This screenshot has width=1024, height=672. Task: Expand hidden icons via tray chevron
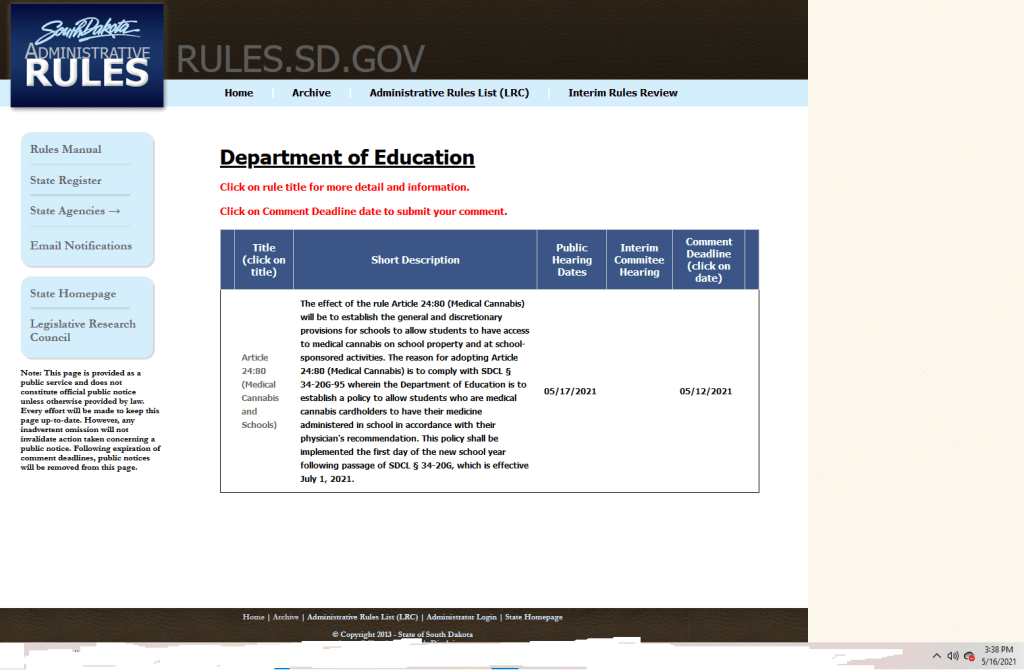click(x=937, y=655)
